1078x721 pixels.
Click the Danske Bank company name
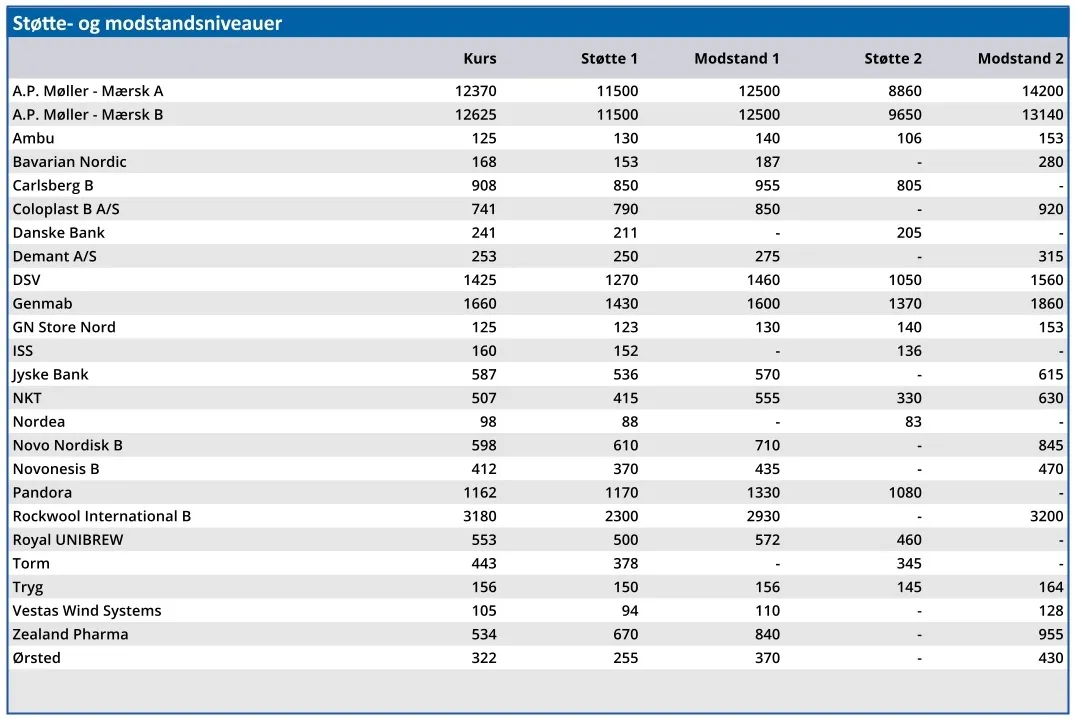pyautogui.click(x=58, y=233)
